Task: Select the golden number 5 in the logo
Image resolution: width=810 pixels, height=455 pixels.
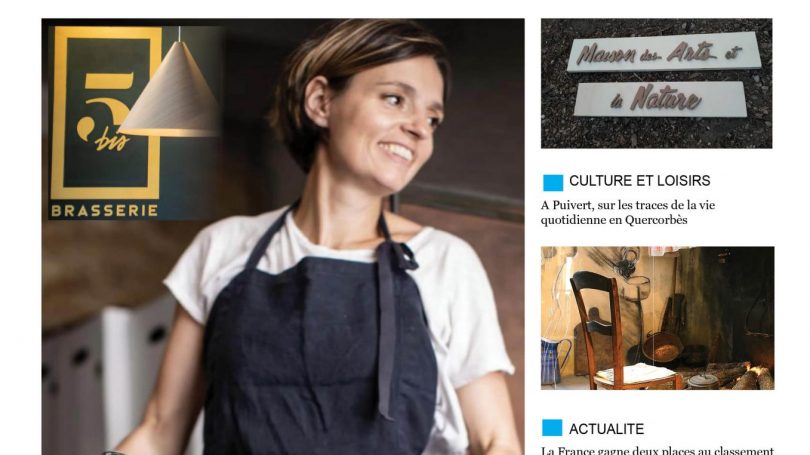Action: point(105,106)
